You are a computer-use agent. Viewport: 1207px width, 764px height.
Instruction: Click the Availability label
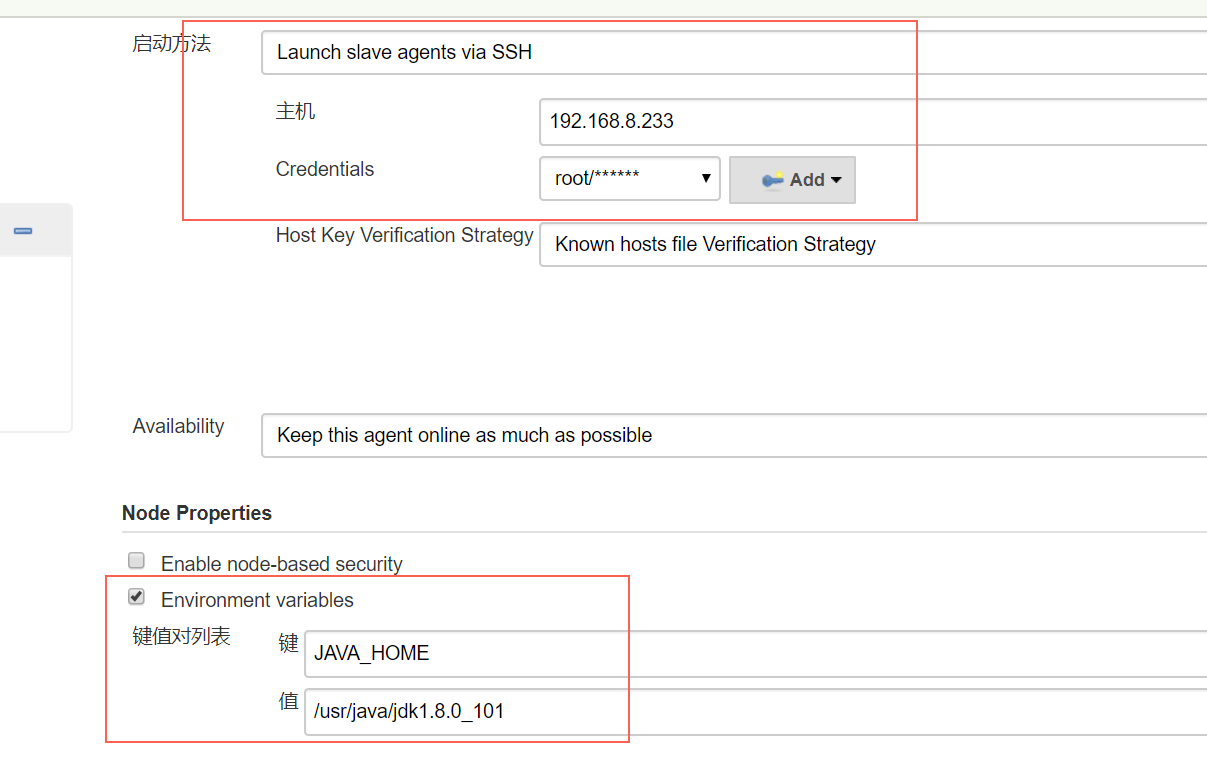click(x=178, y=426)
